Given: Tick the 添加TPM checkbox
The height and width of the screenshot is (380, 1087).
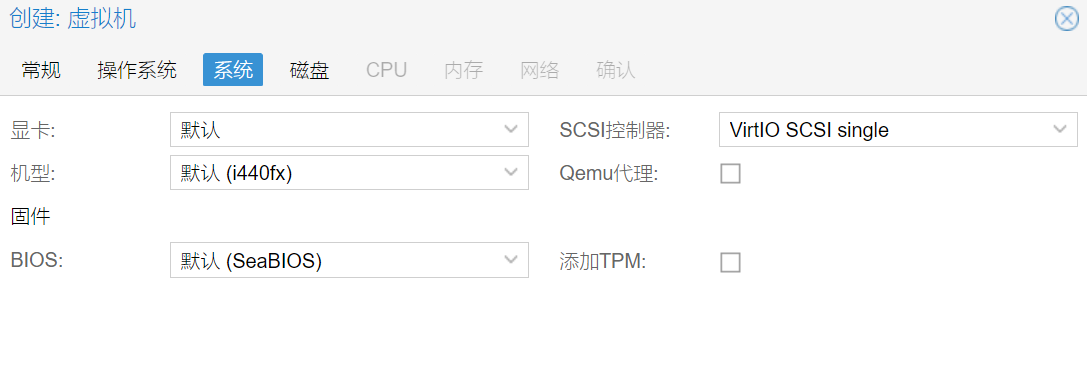Looking at the screenshot, I should [730, 262].
